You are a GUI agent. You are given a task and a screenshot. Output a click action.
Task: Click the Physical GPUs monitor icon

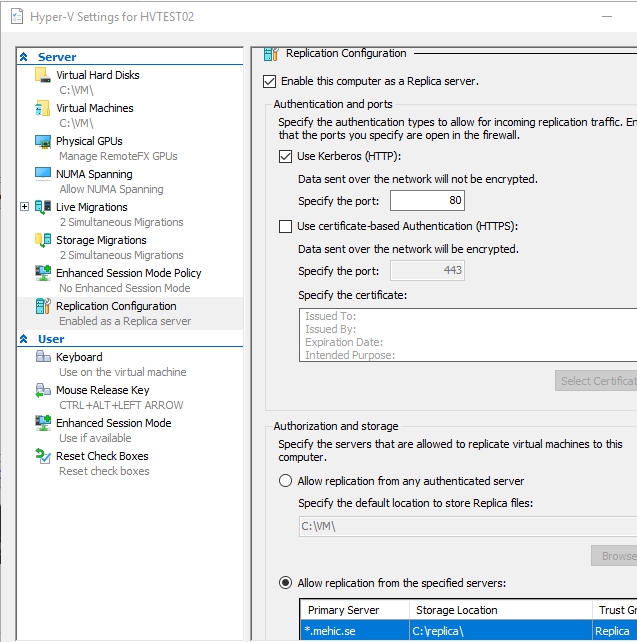pyautogui.click(x=42, y=141)
